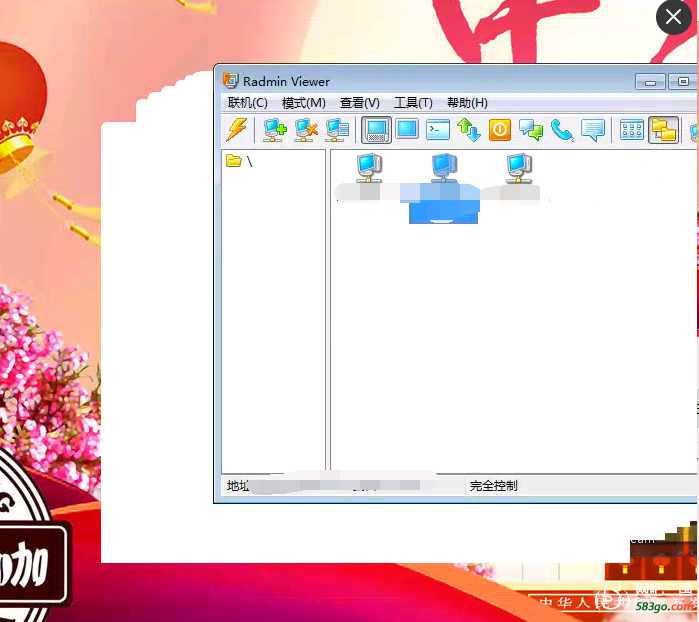Click the lightning Connect To icon
This screenshot has height=622, width=699.
point(237,129)
